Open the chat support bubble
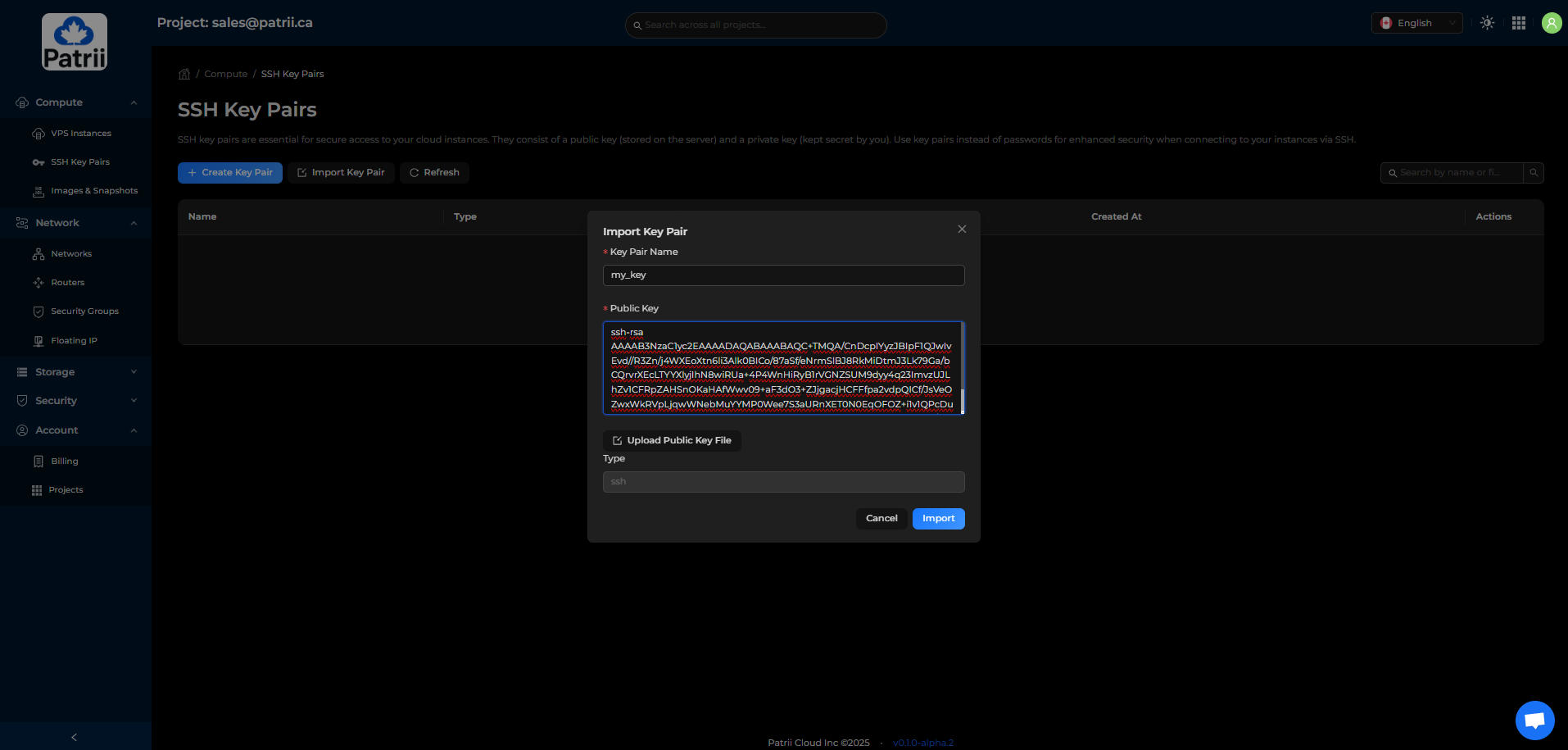Image resolution: width=1568 pixels, height=750 pixels. coord(1534,720)
